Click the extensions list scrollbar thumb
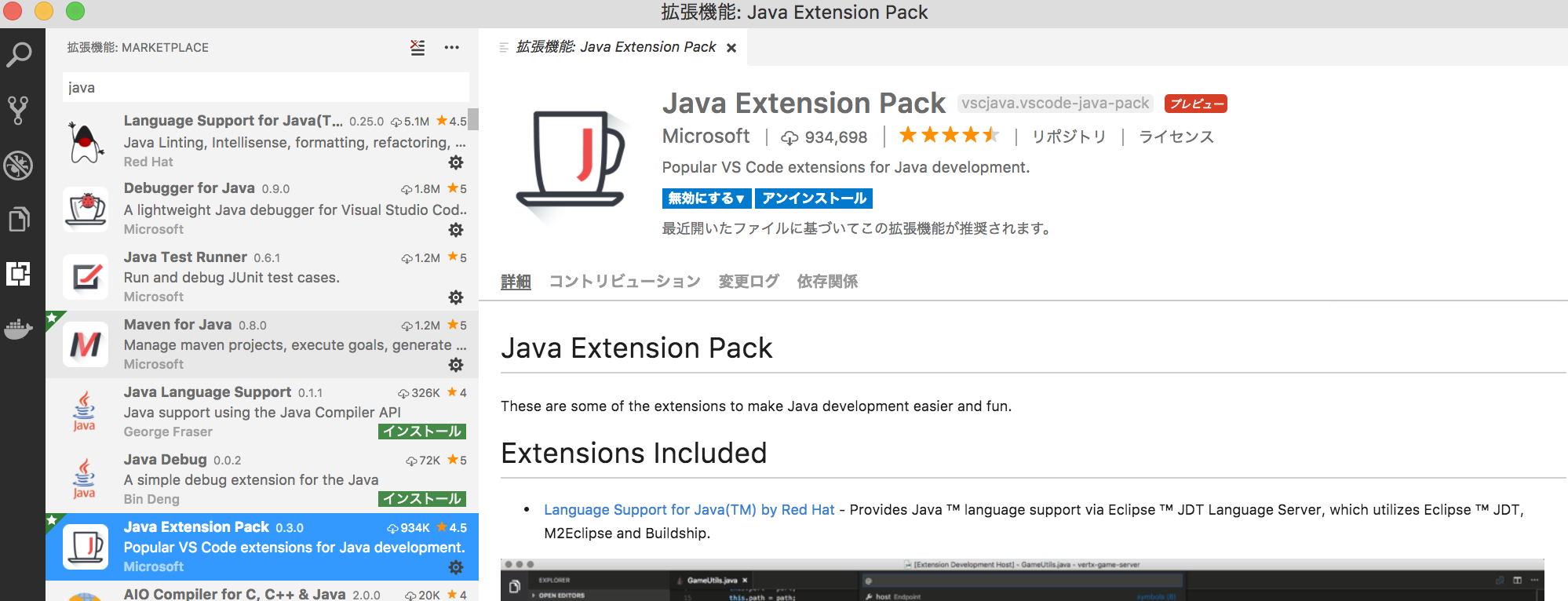Viewport: 1568px width, 601px height. [x=473, y=119]
